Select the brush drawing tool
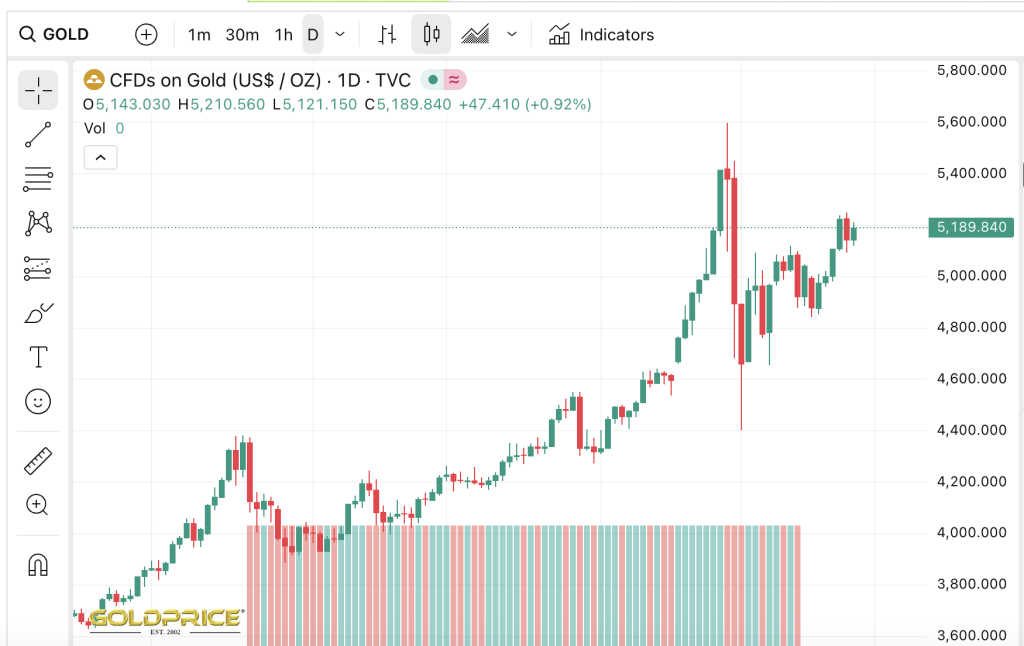1024x646 pixels. coord(38,313)
